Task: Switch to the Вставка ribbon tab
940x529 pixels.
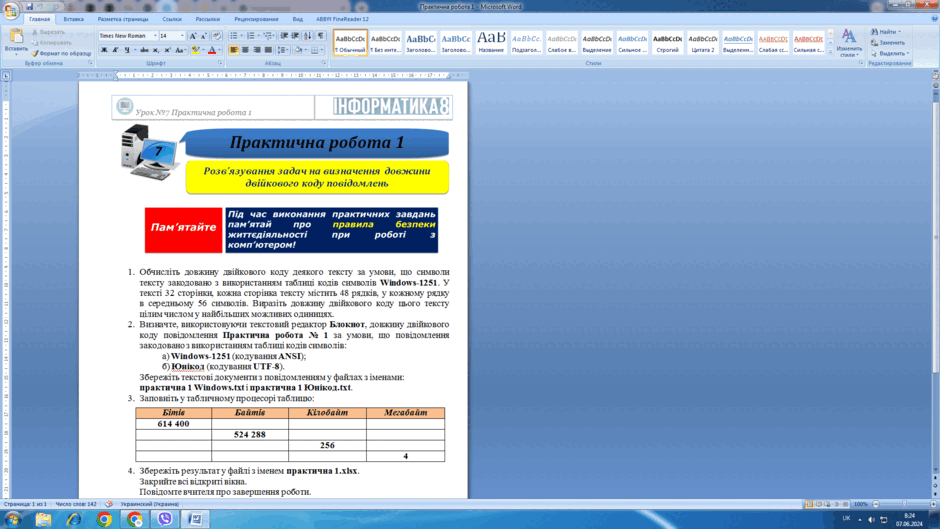Action: 74,19
